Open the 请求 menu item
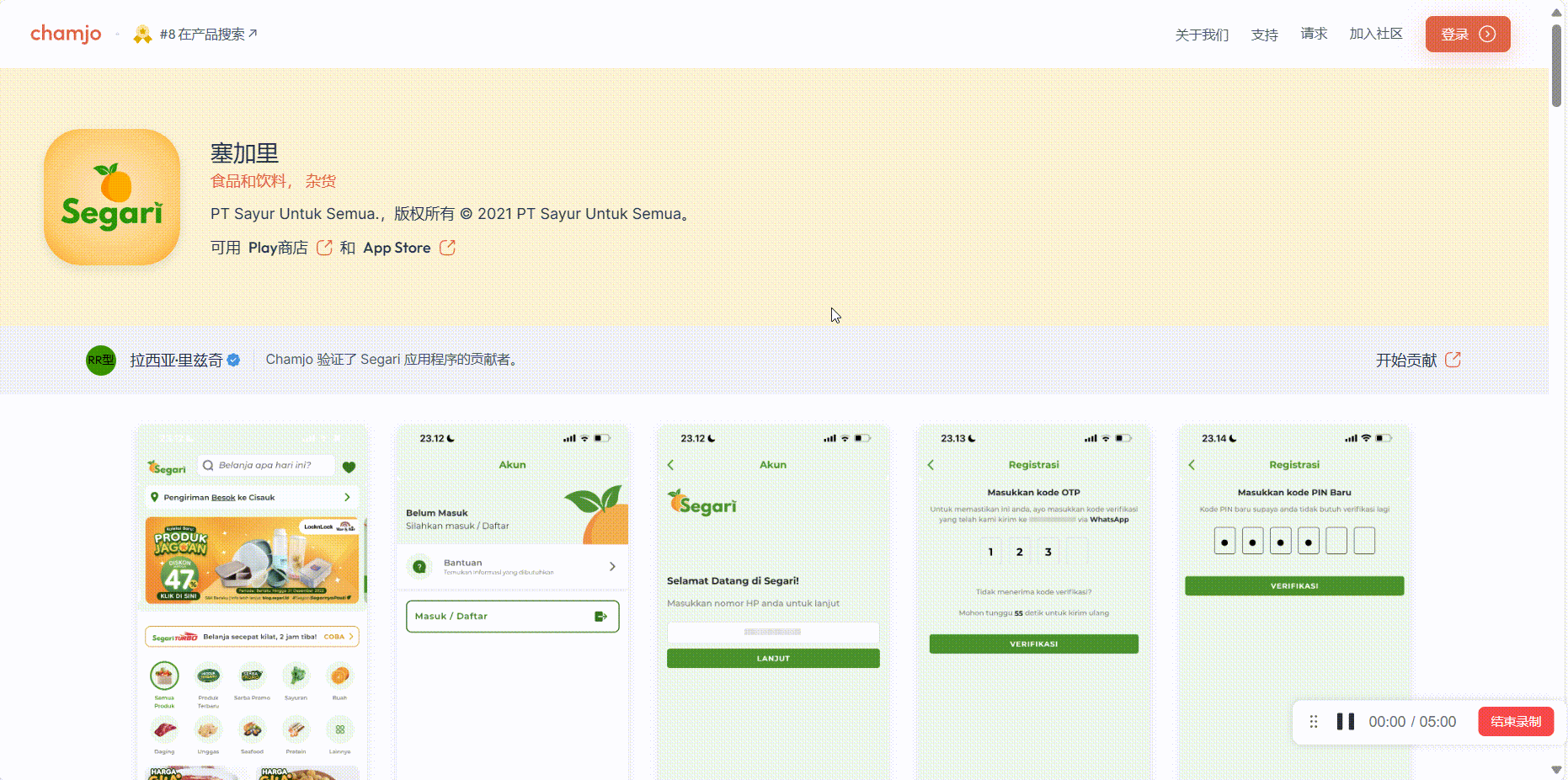Viewport: 1568px width, 780px height. pos(1314,34)
